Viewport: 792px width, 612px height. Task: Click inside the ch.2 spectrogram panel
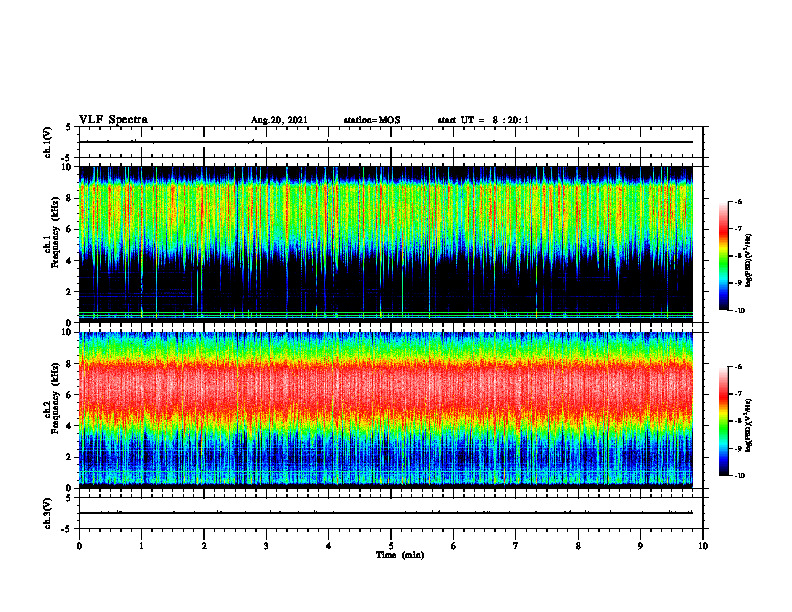point(386,410)
